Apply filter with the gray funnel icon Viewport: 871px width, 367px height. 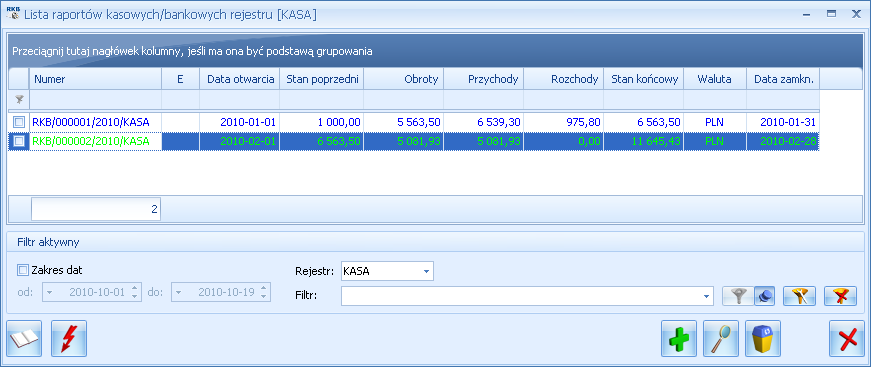(738, 296)
